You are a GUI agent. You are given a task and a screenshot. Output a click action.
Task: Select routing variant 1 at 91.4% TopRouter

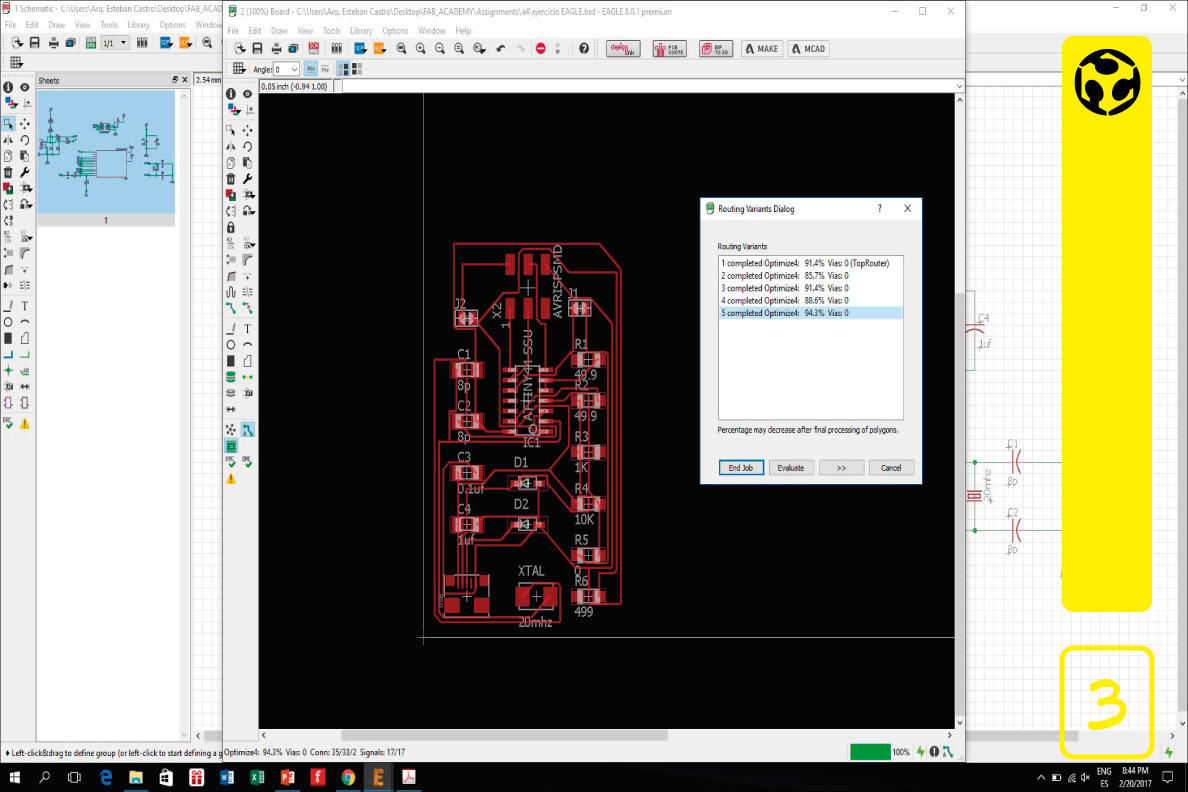click(810, 263)
